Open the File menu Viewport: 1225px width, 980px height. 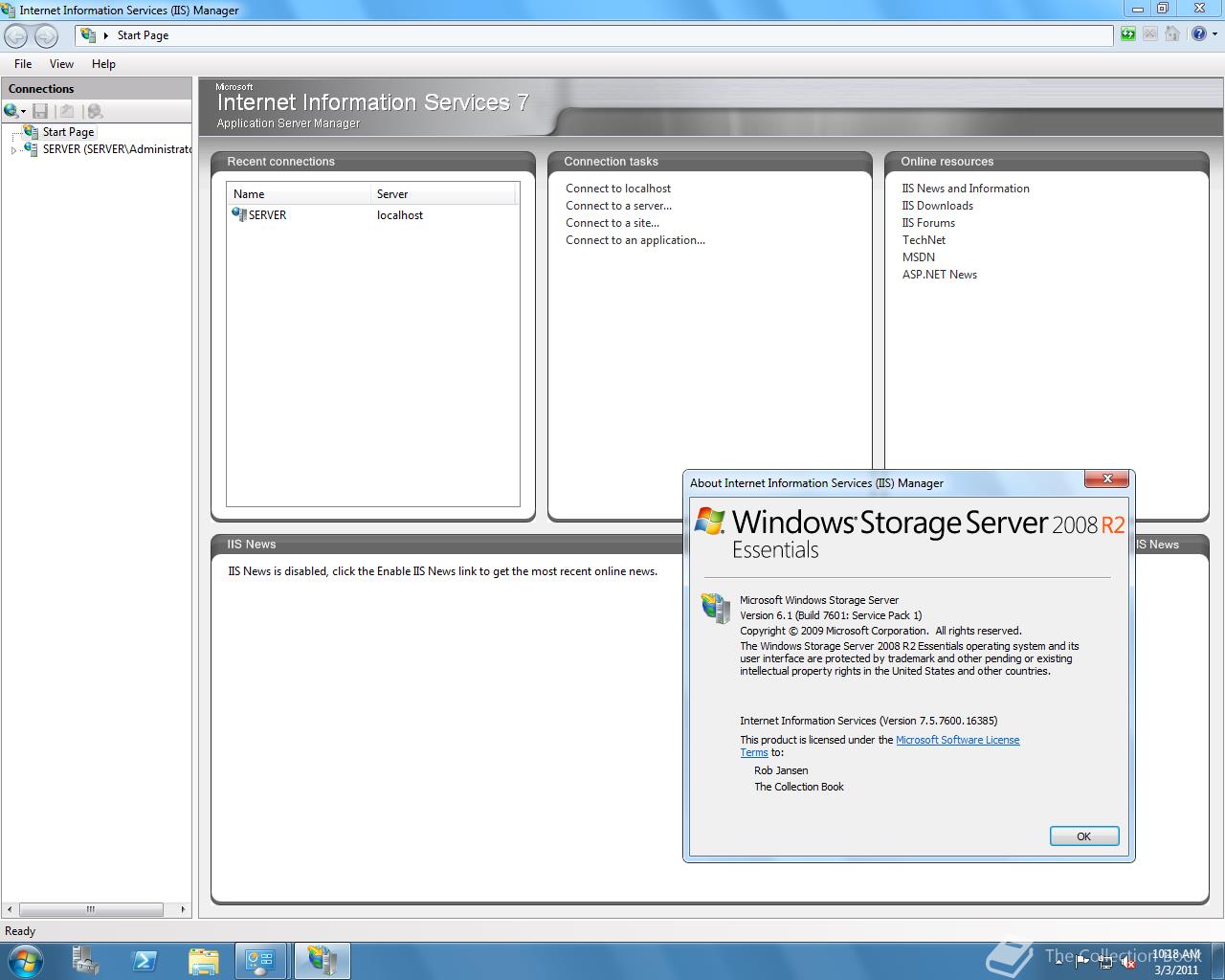click(x=23, y=64)
